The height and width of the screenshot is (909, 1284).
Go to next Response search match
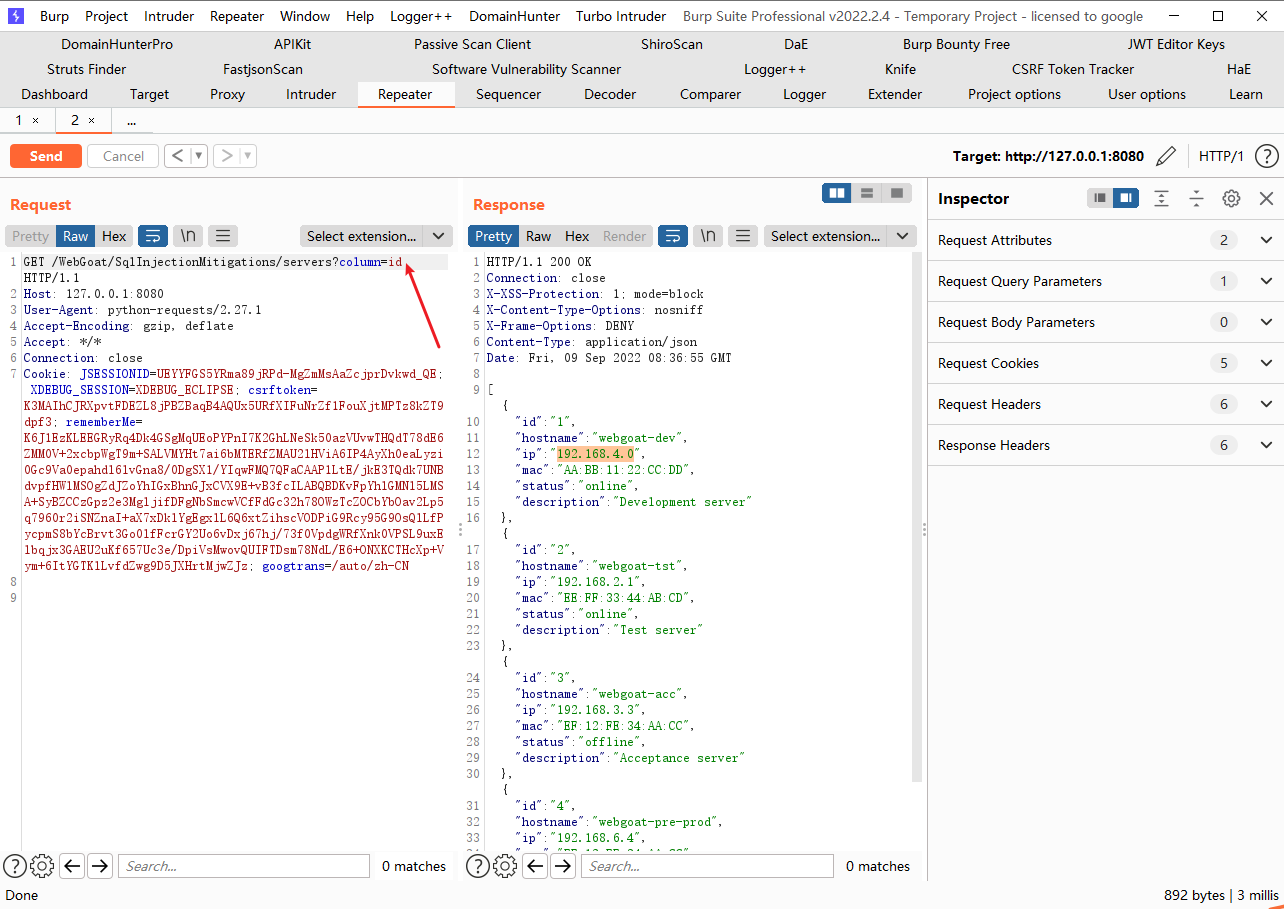point(564,866)
